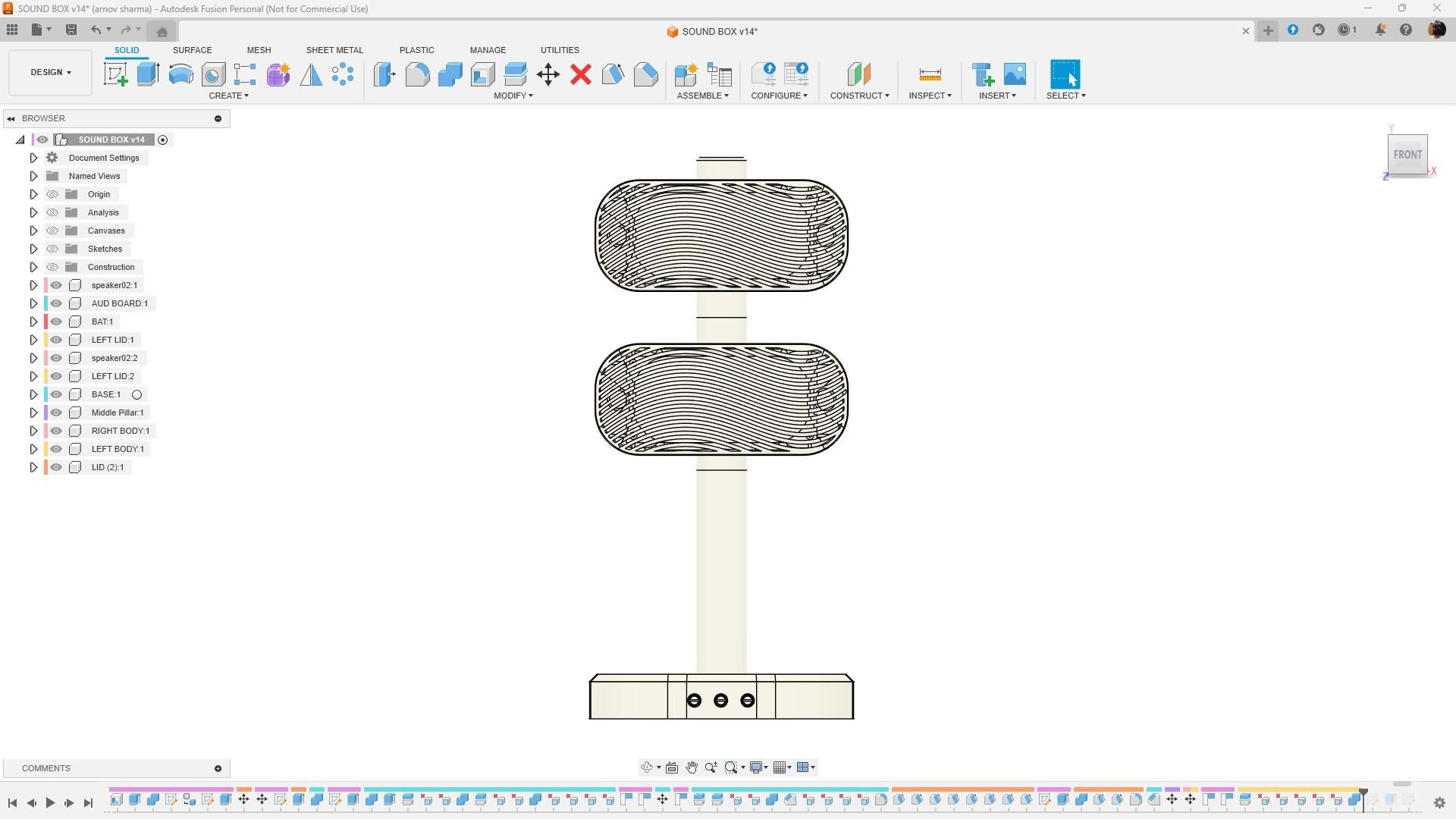
Task: Open the Orbit tool in navigation bar
Action: [646, 767]
